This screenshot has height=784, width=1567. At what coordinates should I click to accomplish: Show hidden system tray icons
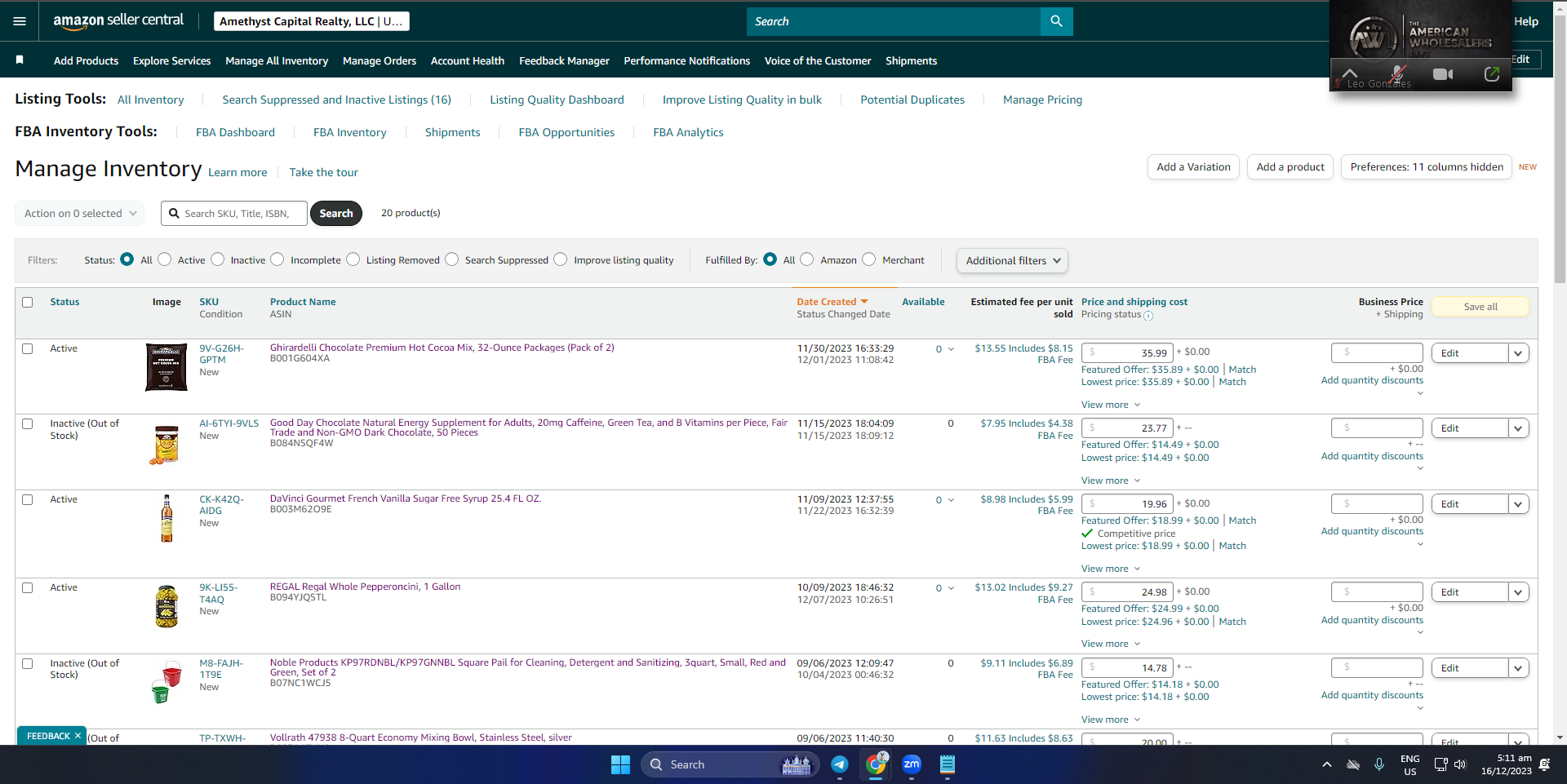coord(1326,764)
